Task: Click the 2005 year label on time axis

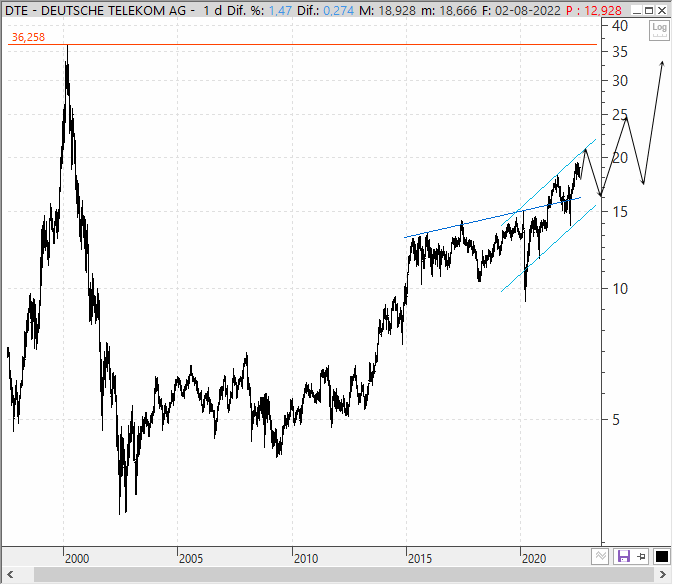Action: [191, 559]
